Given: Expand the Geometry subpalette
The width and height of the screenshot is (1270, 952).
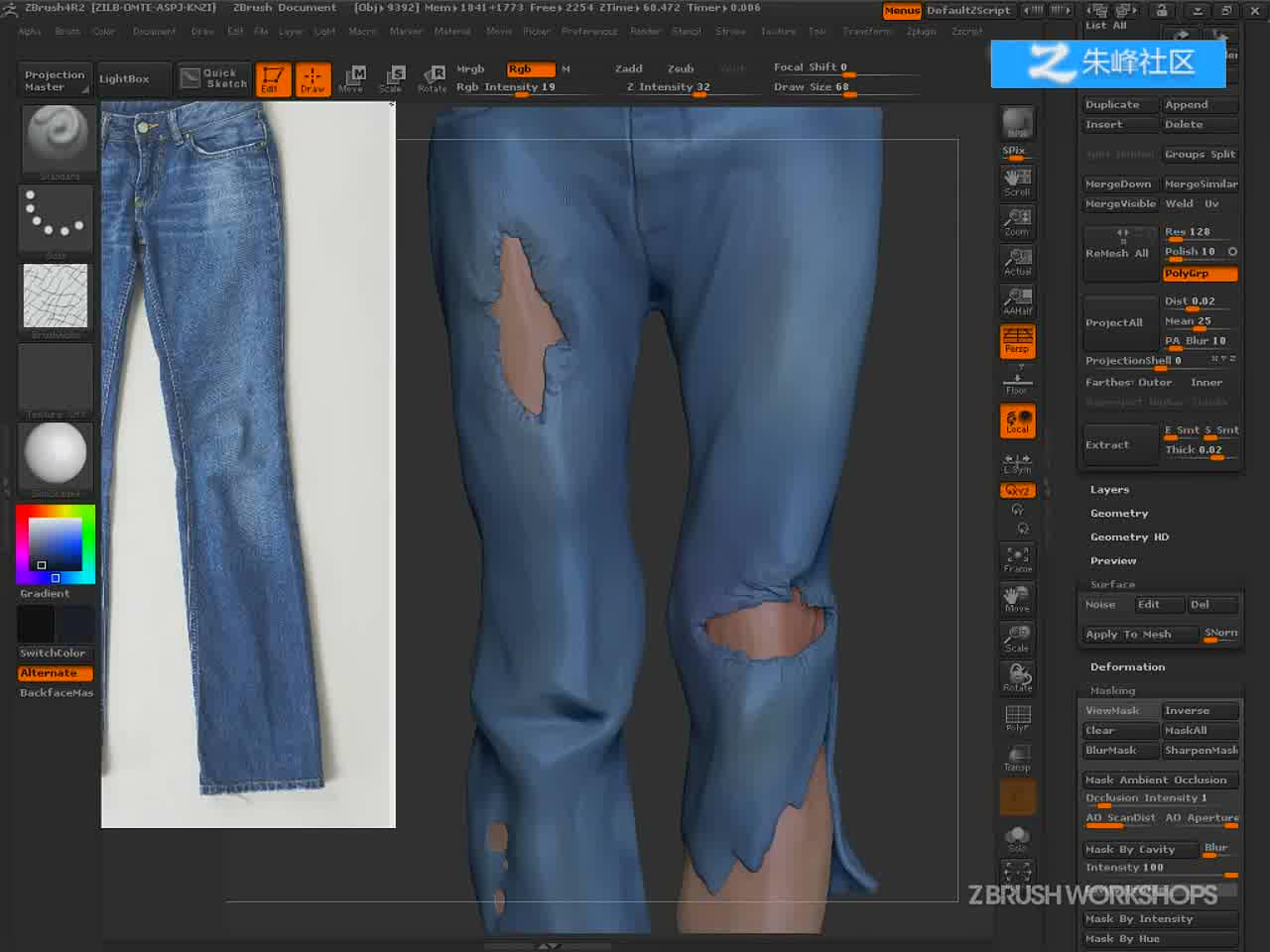Looking at the screenshot, I should 1119,514.
